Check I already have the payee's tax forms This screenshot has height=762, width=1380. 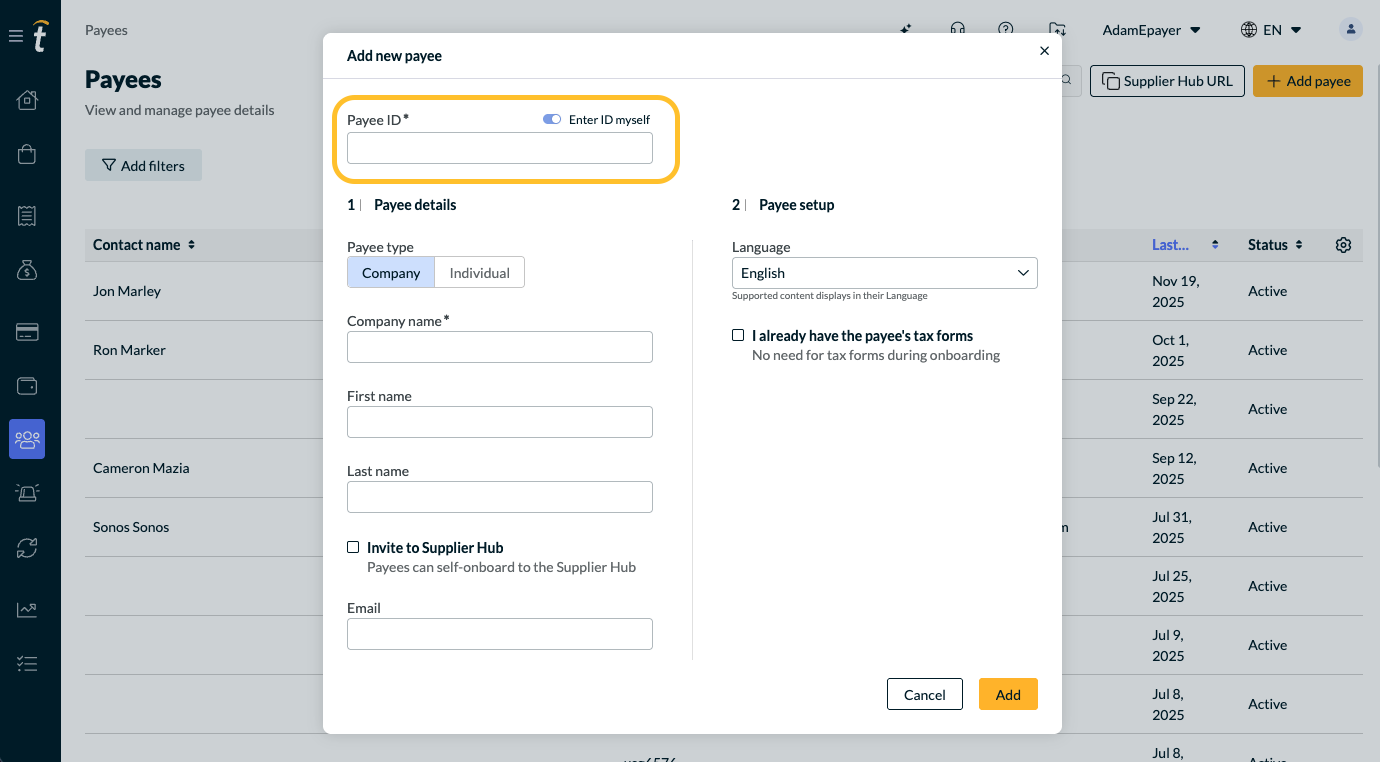point(738,335)
